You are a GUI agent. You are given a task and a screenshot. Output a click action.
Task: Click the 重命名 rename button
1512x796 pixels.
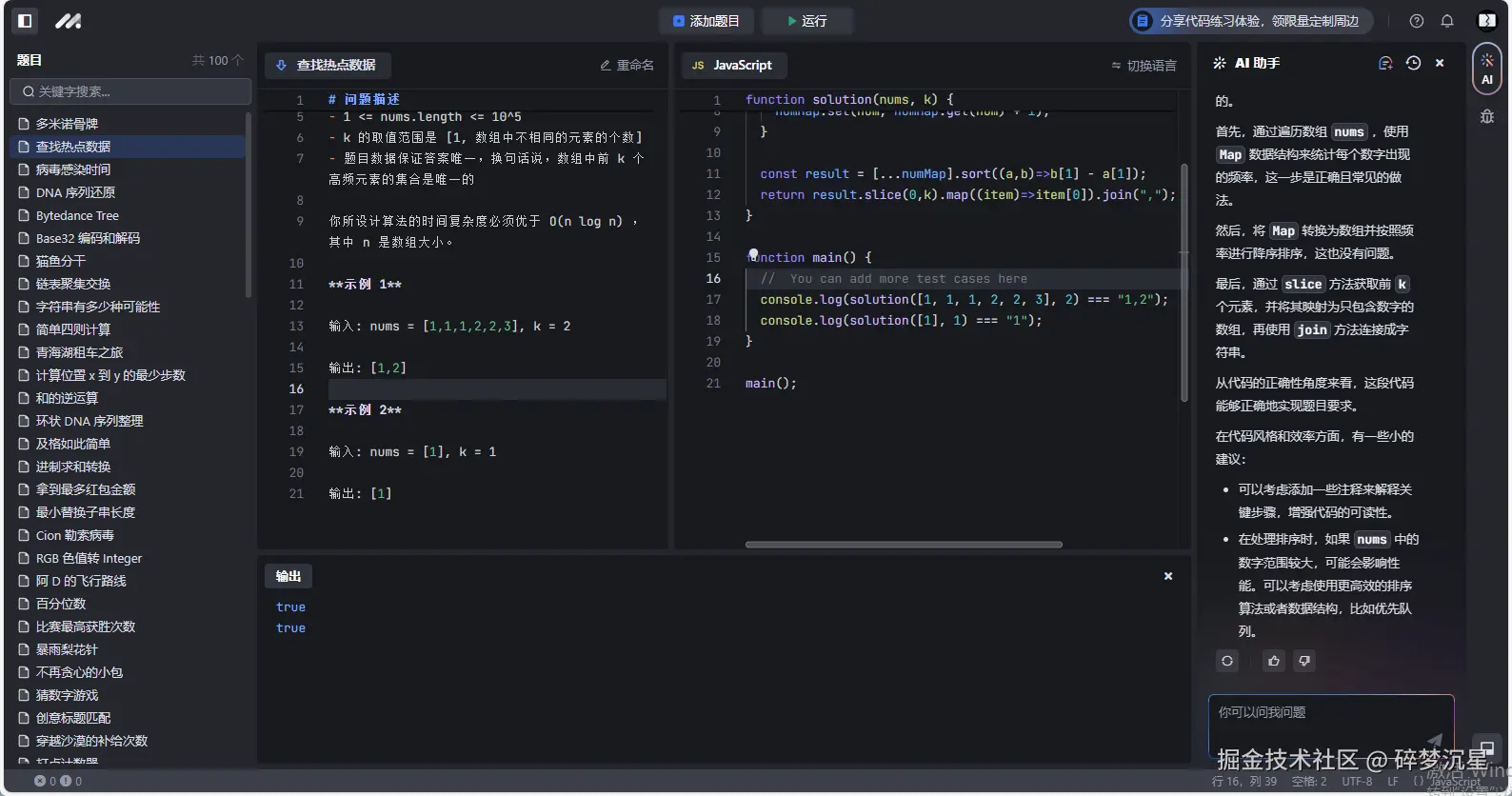point(627,65)
